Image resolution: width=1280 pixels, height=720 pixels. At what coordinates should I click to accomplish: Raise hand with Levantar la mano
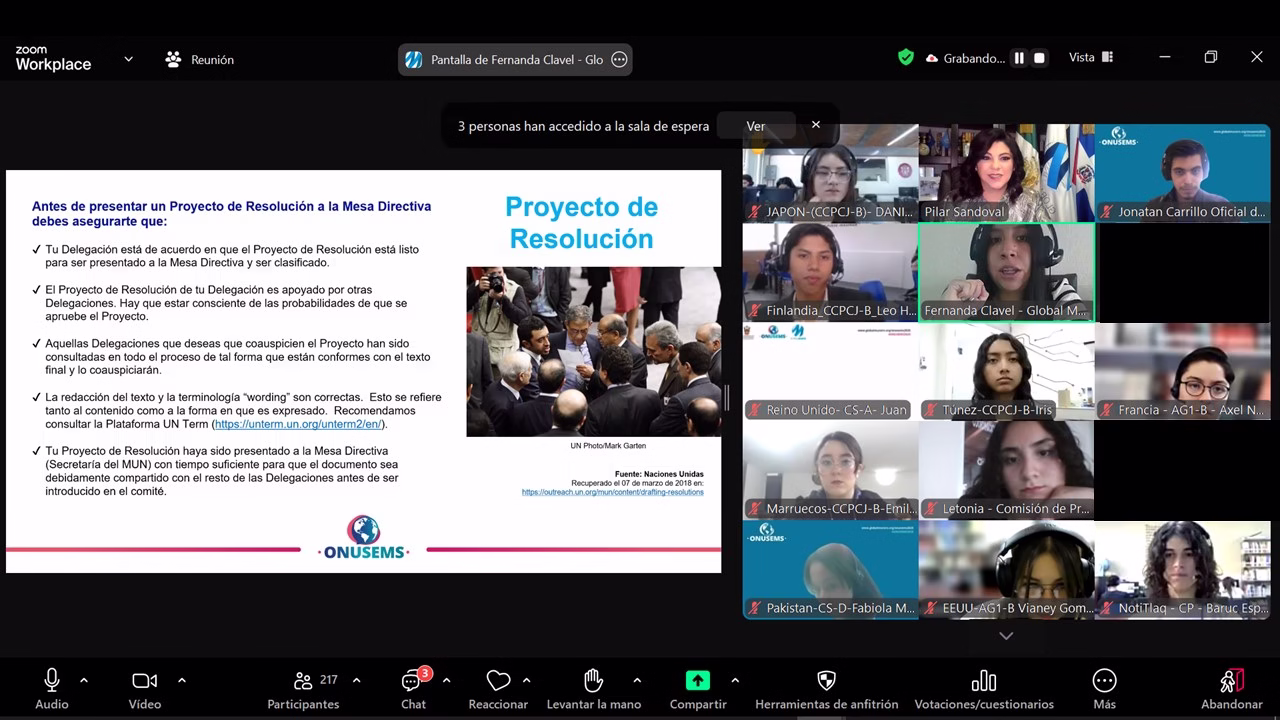(593, 682)
